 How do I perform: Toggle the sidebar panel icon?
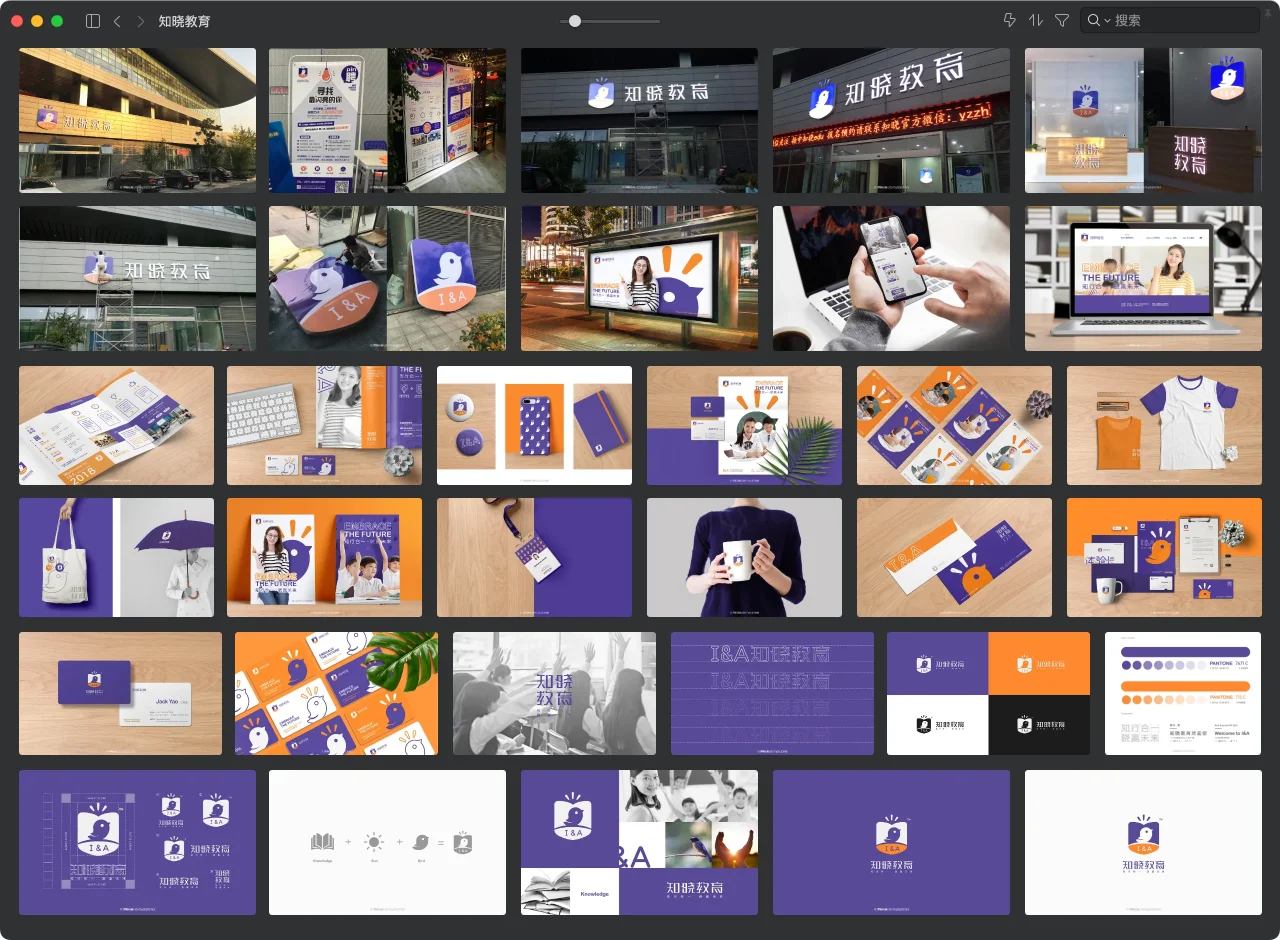(93, 21)
